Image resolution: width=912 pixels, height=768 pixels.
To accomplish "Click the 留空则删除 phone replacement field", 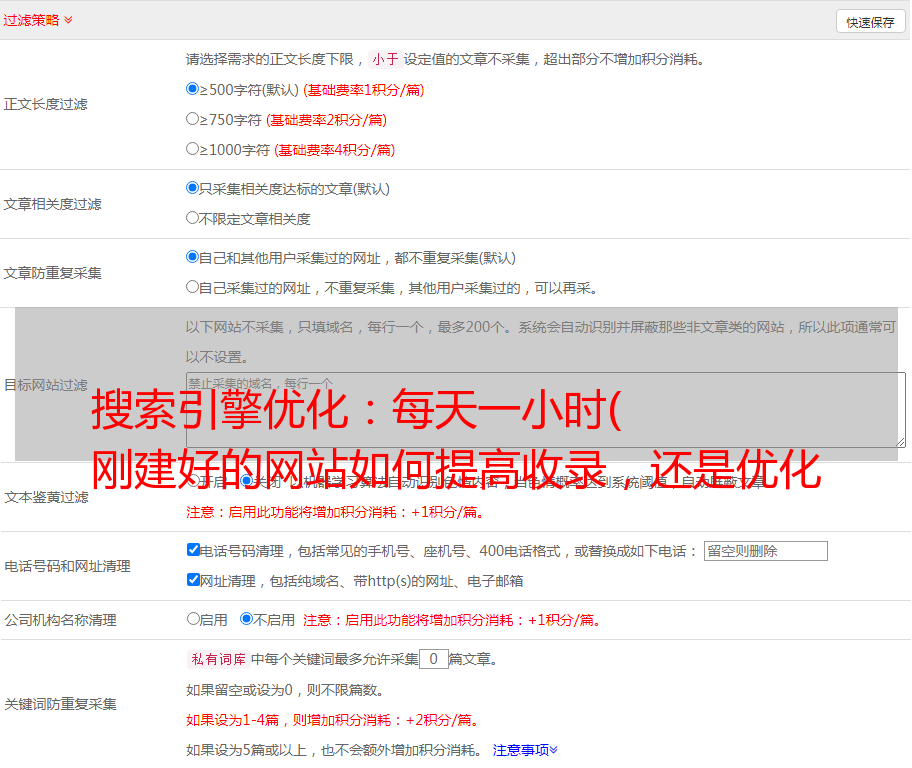I will [x=765, y=551].
